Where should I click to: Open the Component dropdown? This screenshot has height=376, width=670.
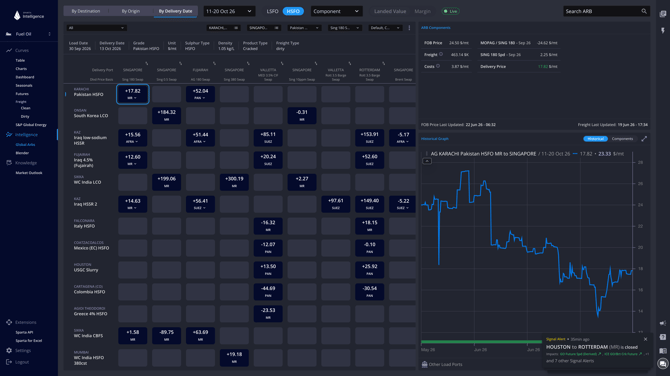coord(336,11)
